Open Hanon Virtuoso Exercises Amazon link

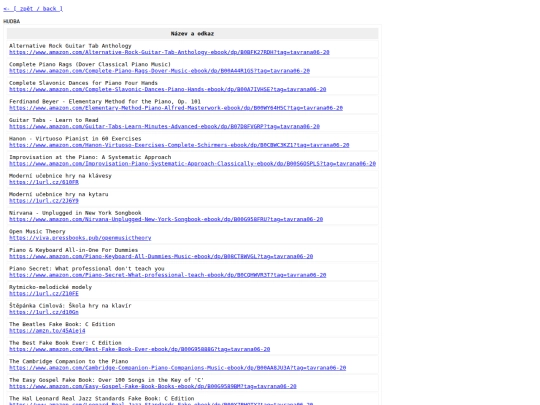[x=179, y=145]
